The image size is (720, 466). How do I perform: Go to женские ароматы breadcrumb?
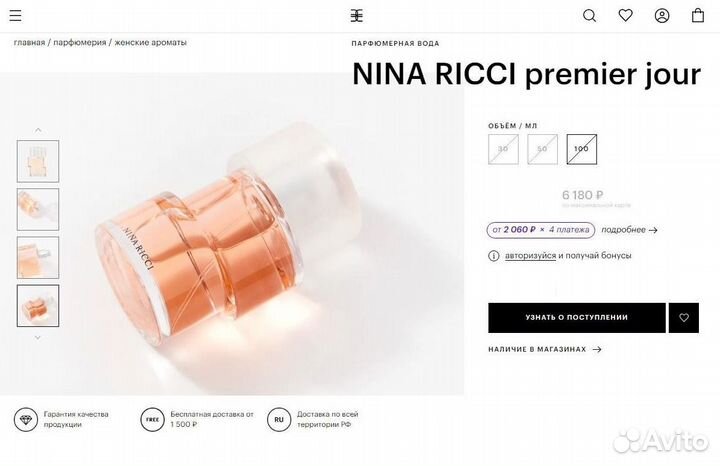click(x=150, y=43)
